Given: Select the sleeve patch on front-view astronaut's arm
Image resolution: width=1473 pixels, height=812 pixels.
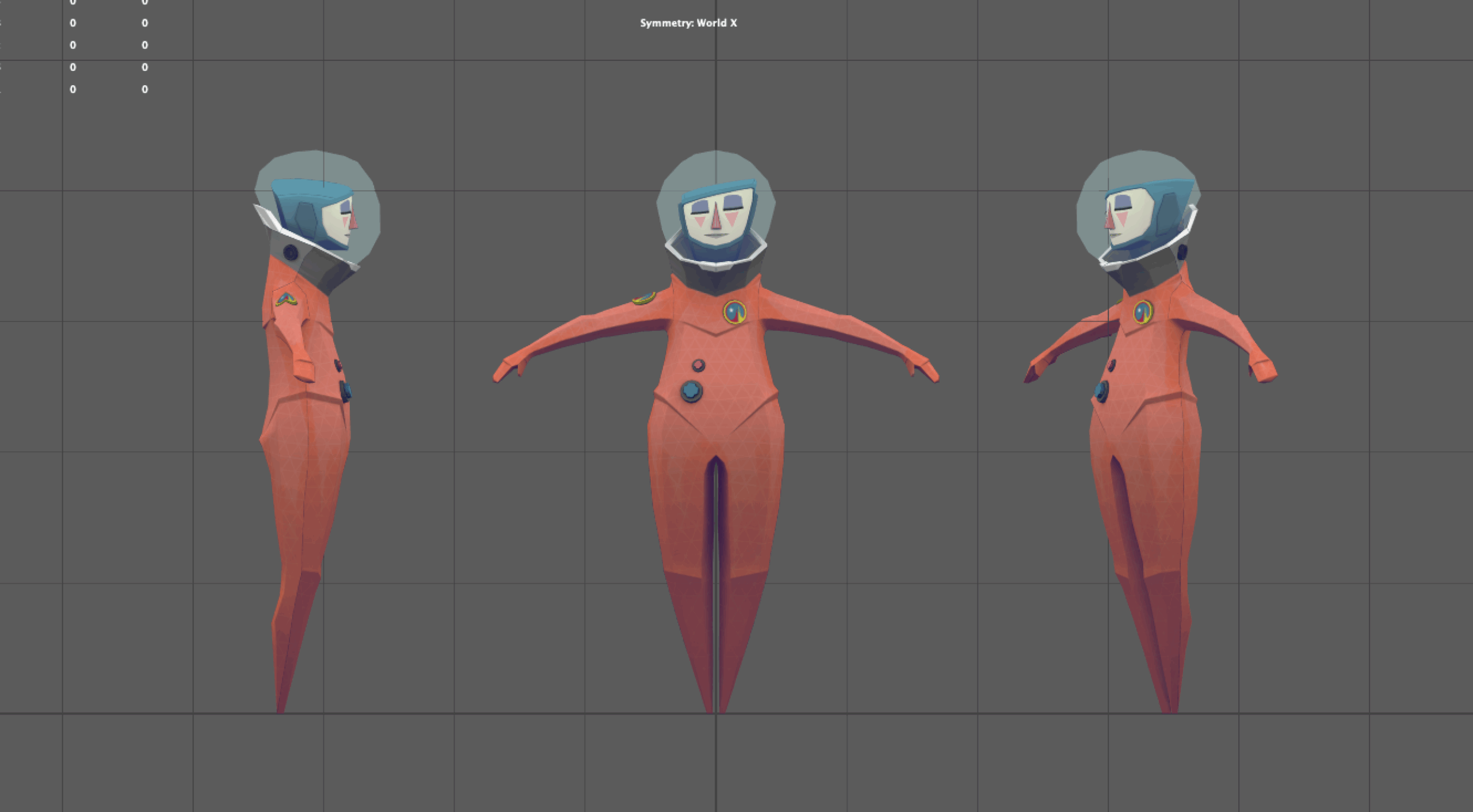Looking at the screenshot, I should pyautogui.click(x=643, y=298).
